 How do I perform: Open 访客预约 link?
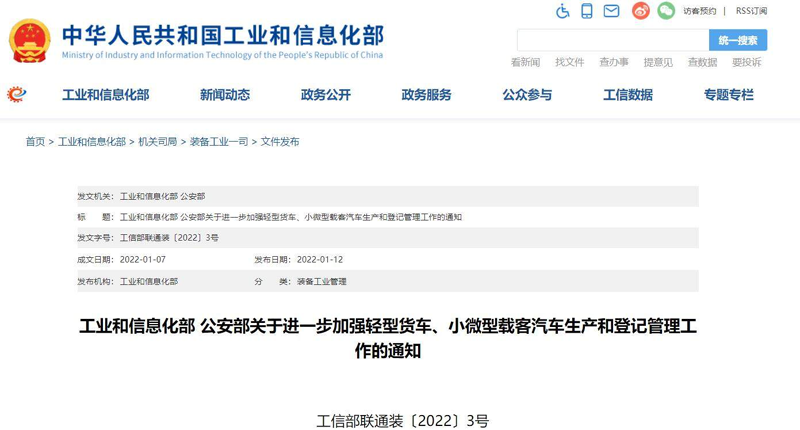pos(699,11)
